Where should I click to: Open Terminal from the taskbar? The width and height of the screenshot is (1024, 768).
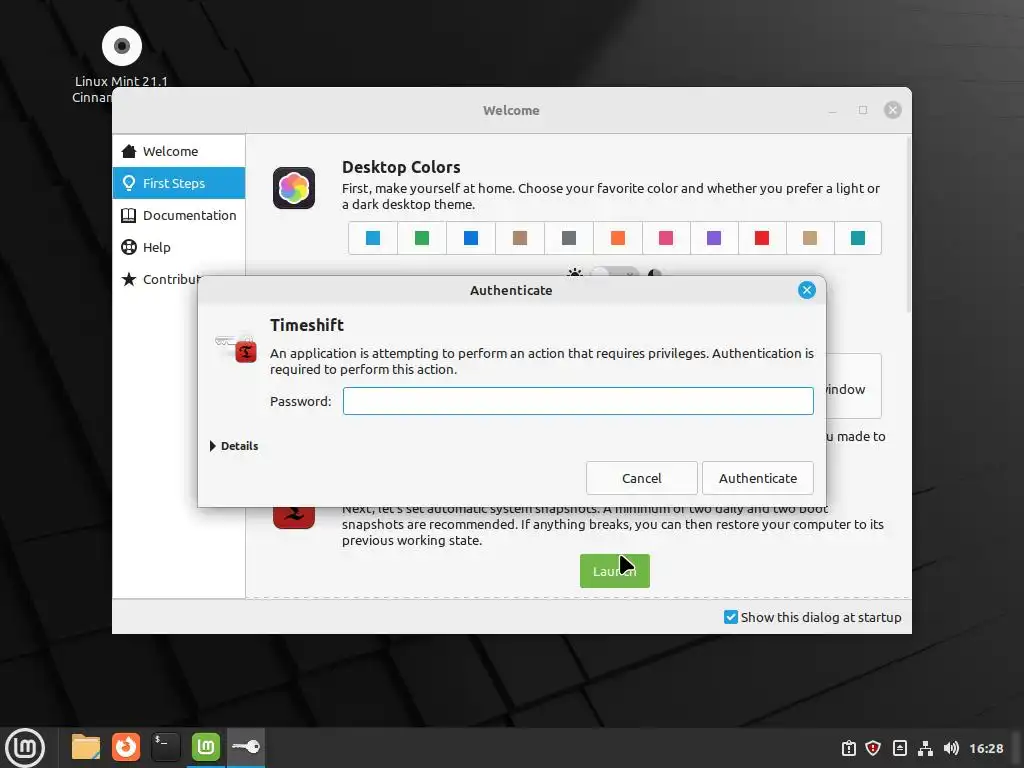pos(165,747)
